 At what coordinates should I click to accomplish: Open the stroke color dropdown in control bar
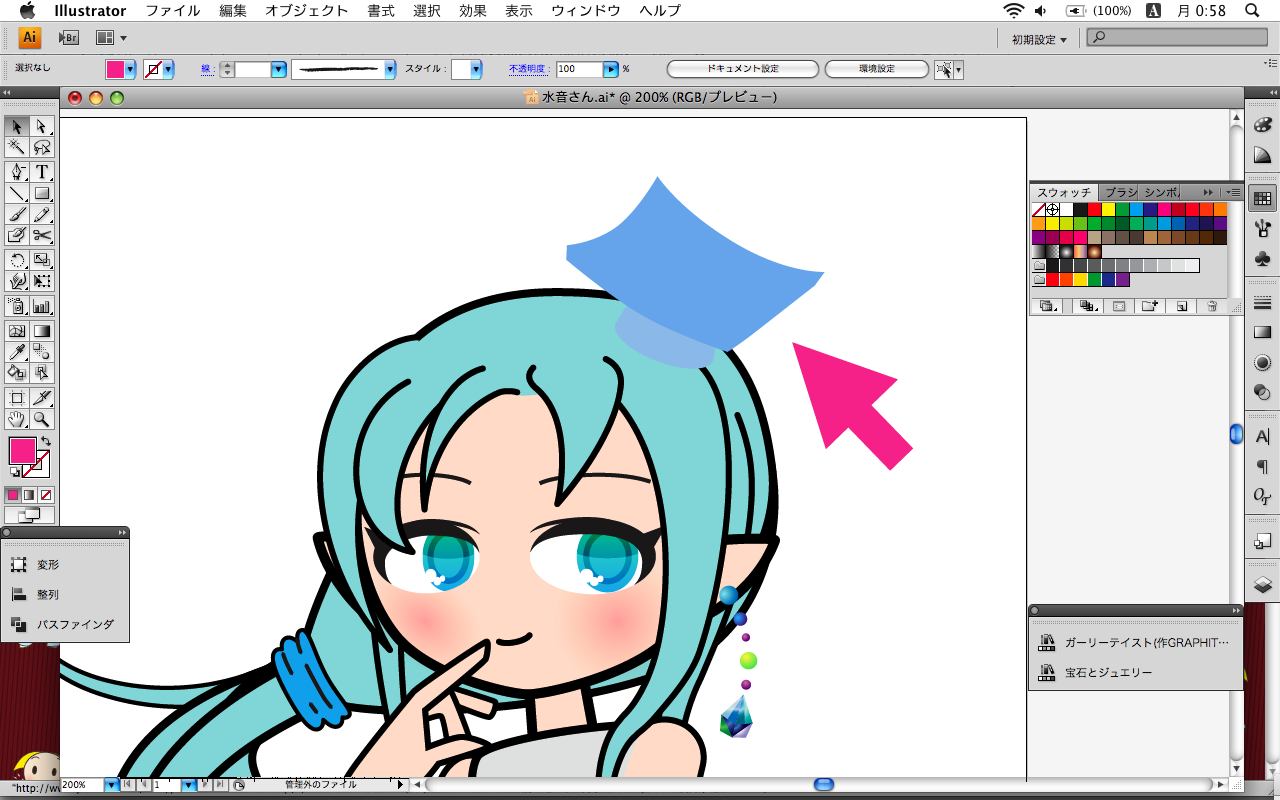[168, 69]
